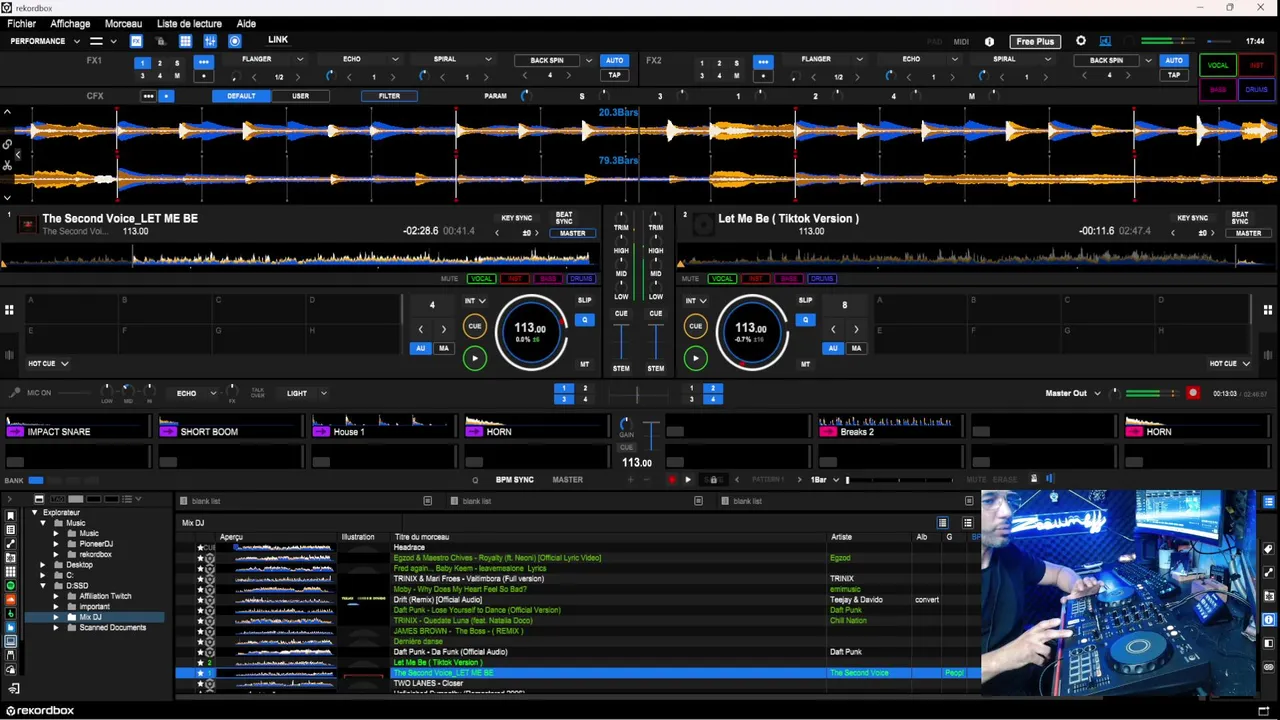Hit deck 2 CUE button

click(x=695, y=326)
